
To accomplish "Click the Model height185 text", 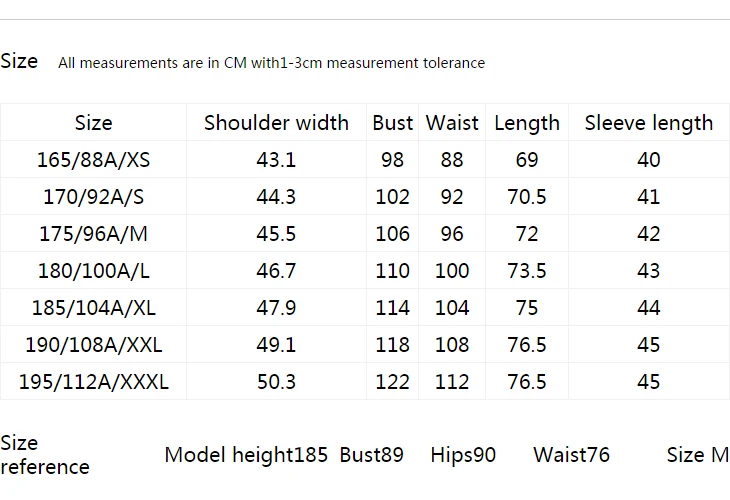I will pyautogui.click(x=246, y=455).
